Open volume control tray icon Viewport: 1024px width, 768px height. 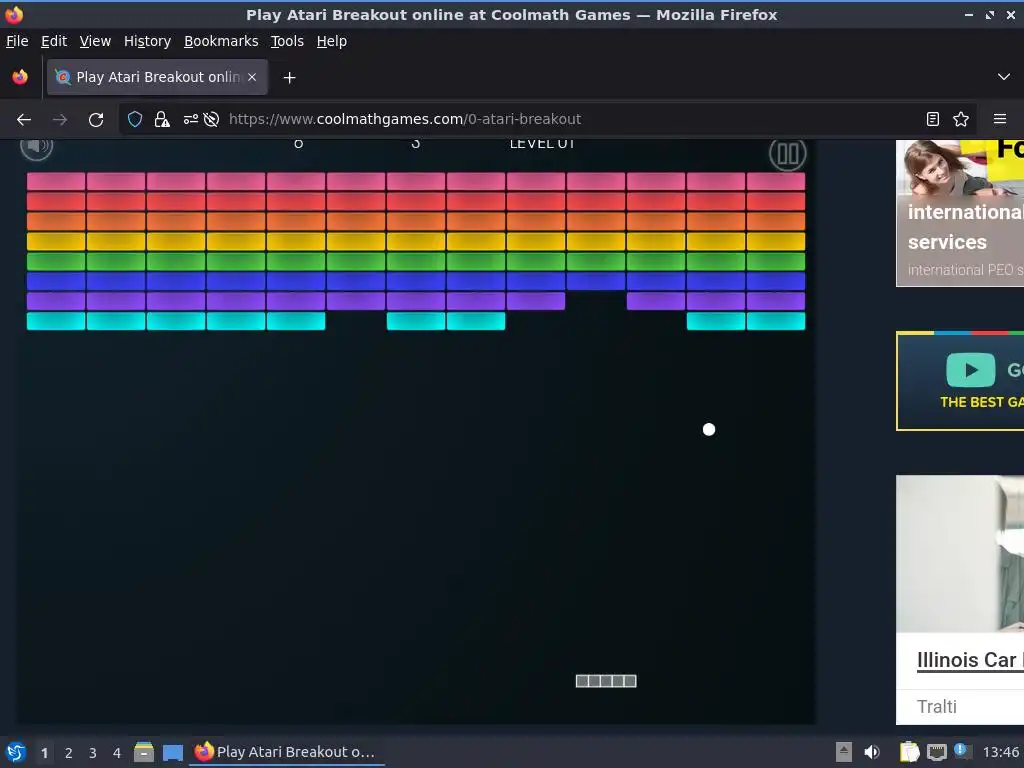tap(872, 752)
